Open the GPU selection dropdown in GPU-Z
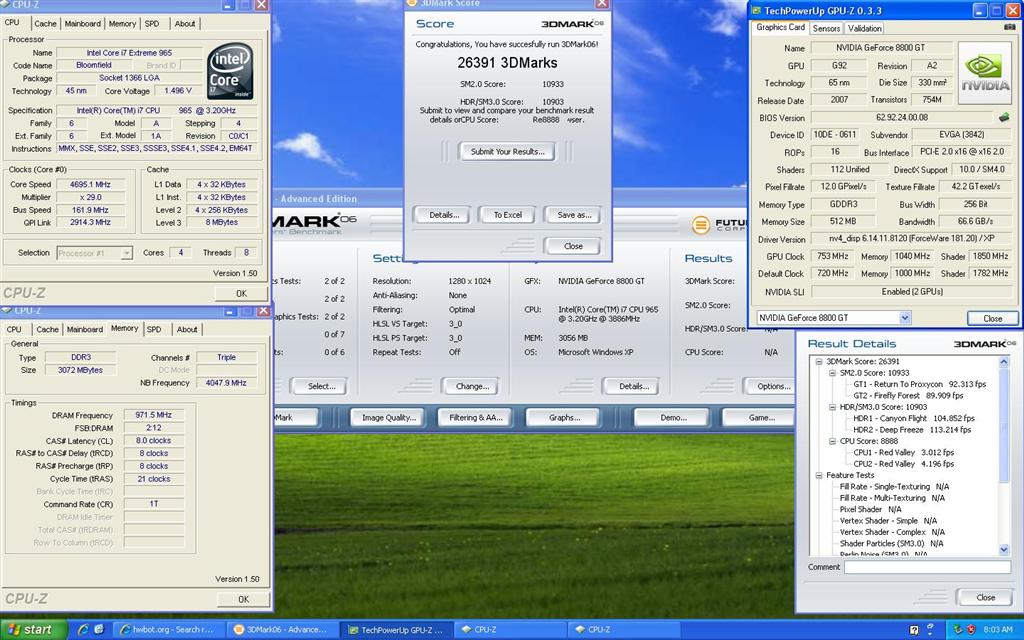 905,318
